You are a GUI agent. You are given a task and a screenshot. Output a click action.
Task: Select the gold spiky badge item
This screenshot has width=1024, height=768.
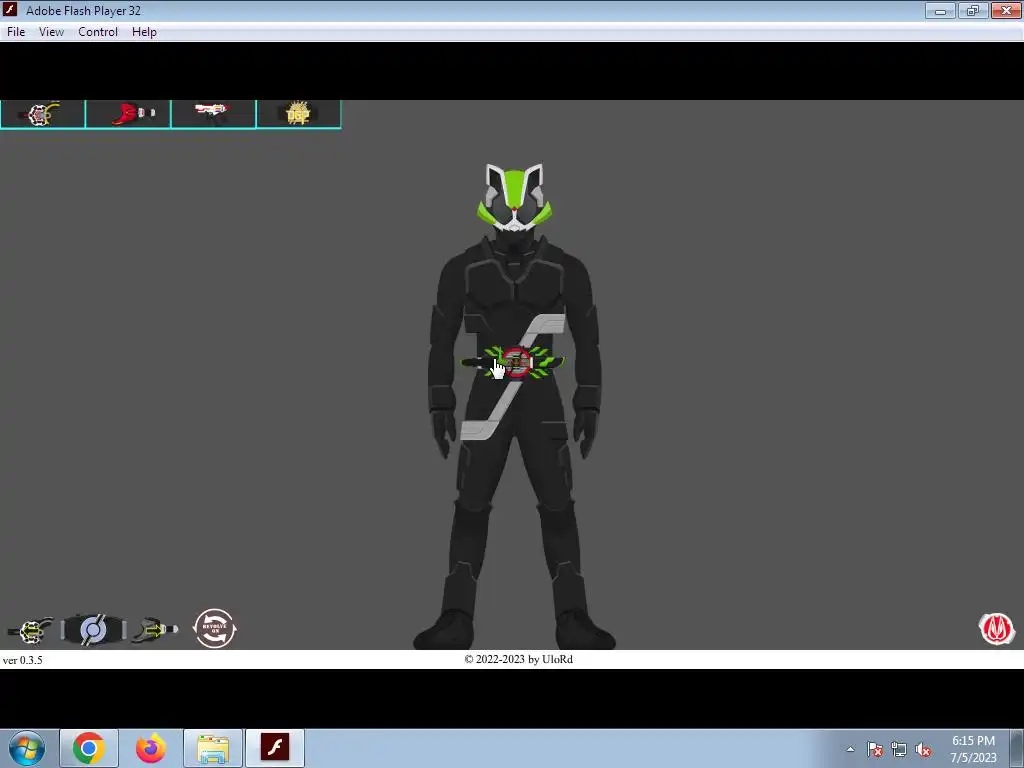298,114
